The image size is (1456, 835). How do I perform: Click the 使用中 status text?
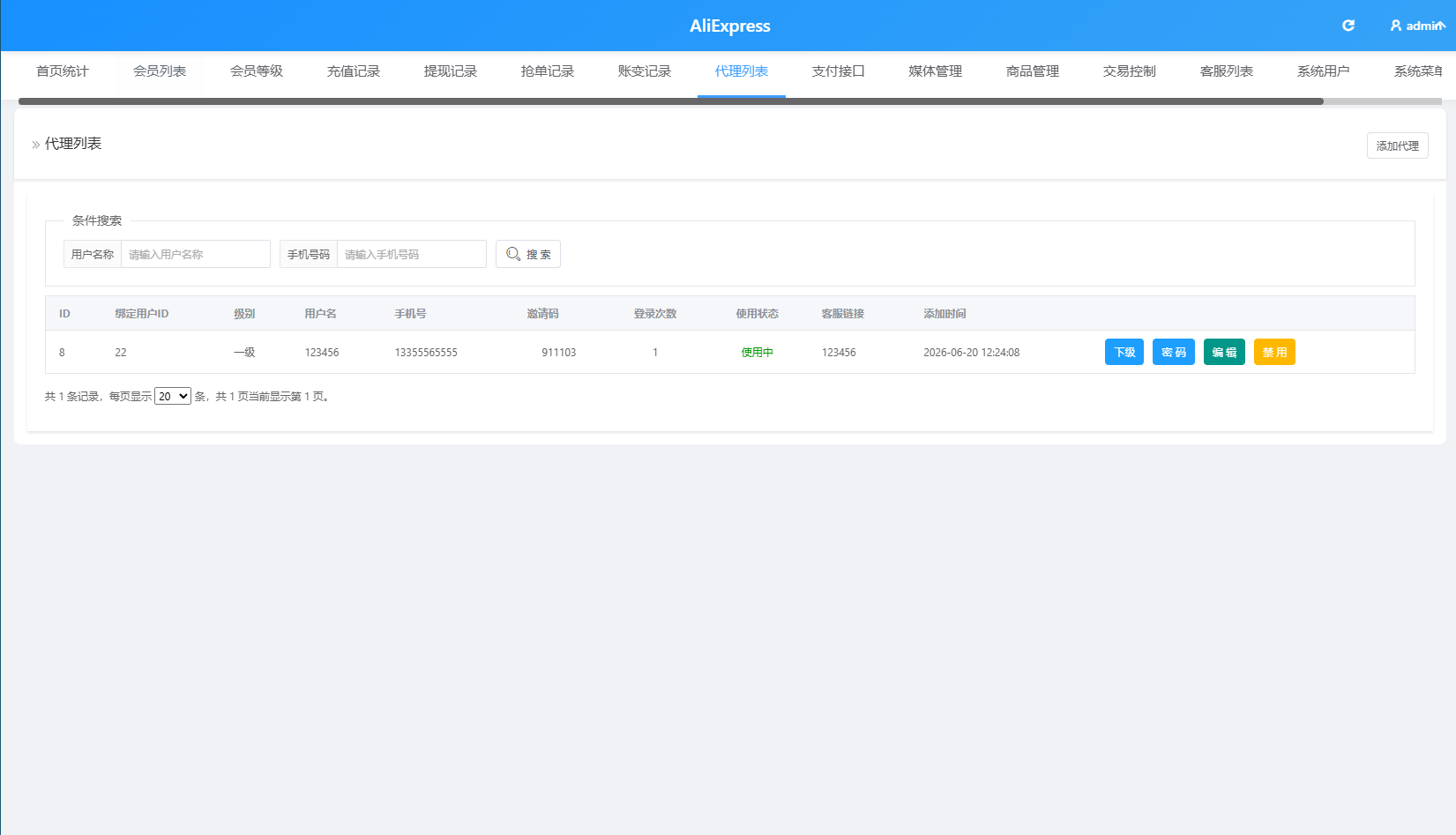[x=757, y=353]
